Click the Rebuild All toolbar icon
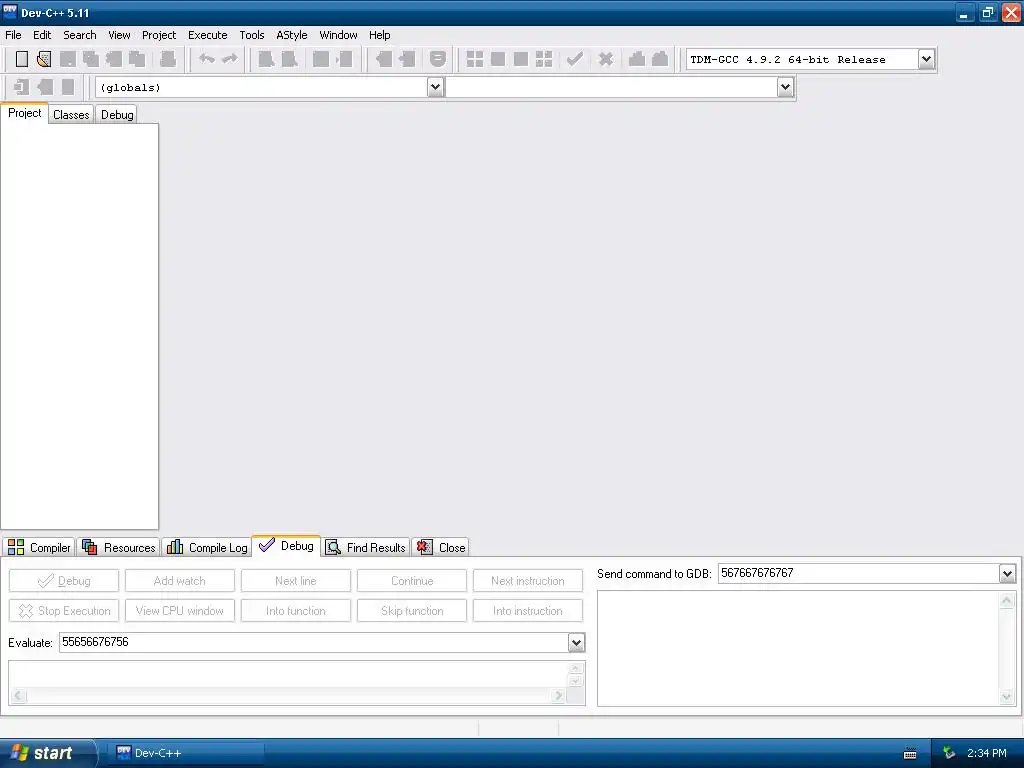The width and height of the screenshot is (1024, 768). click(x=544, y=59)
